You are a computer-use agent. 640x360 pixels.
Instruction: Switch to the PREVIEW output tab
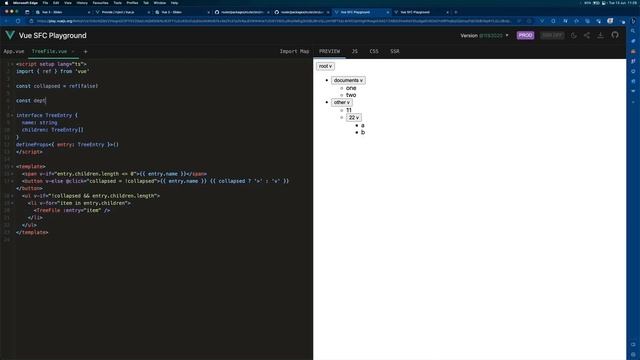coord(329,51)
